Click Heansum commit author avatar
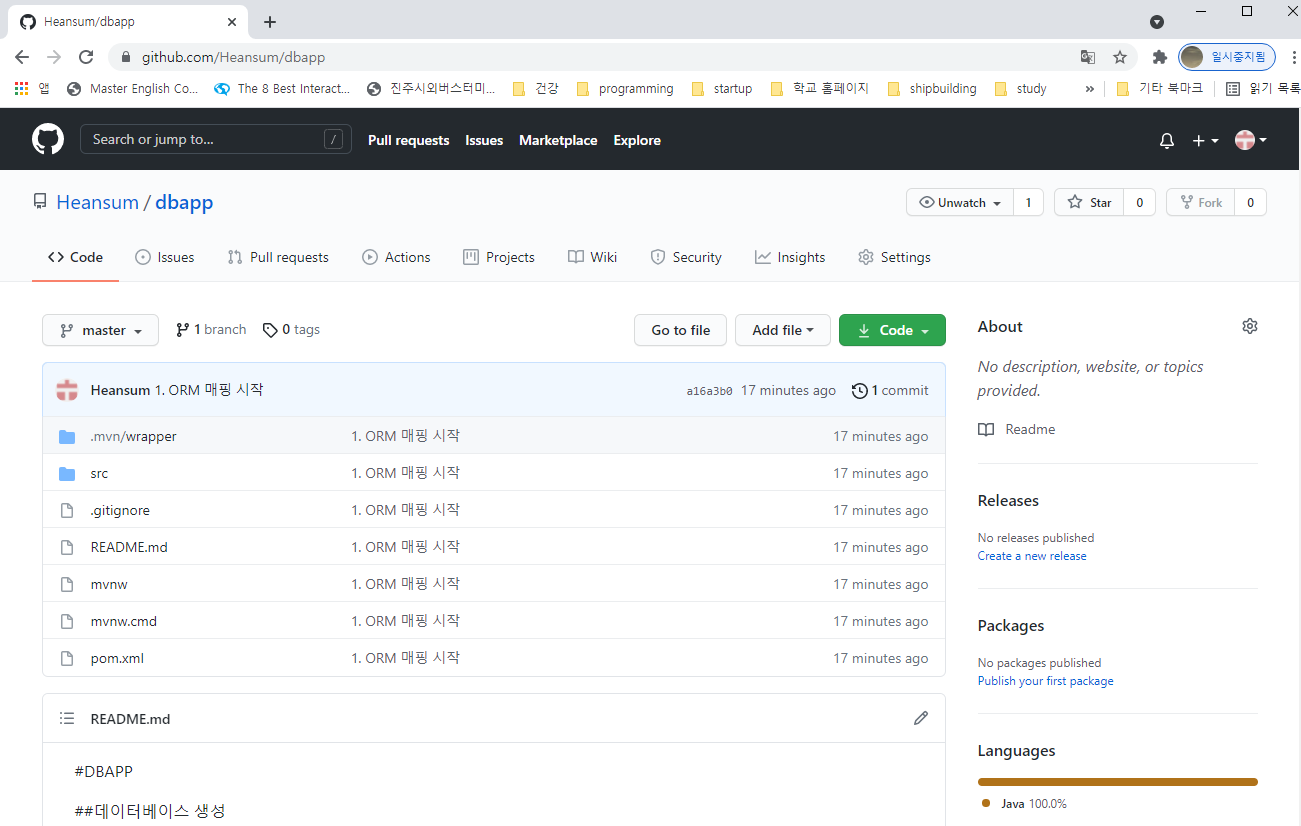Screen dimensions: 1301x826 [67, 390]
